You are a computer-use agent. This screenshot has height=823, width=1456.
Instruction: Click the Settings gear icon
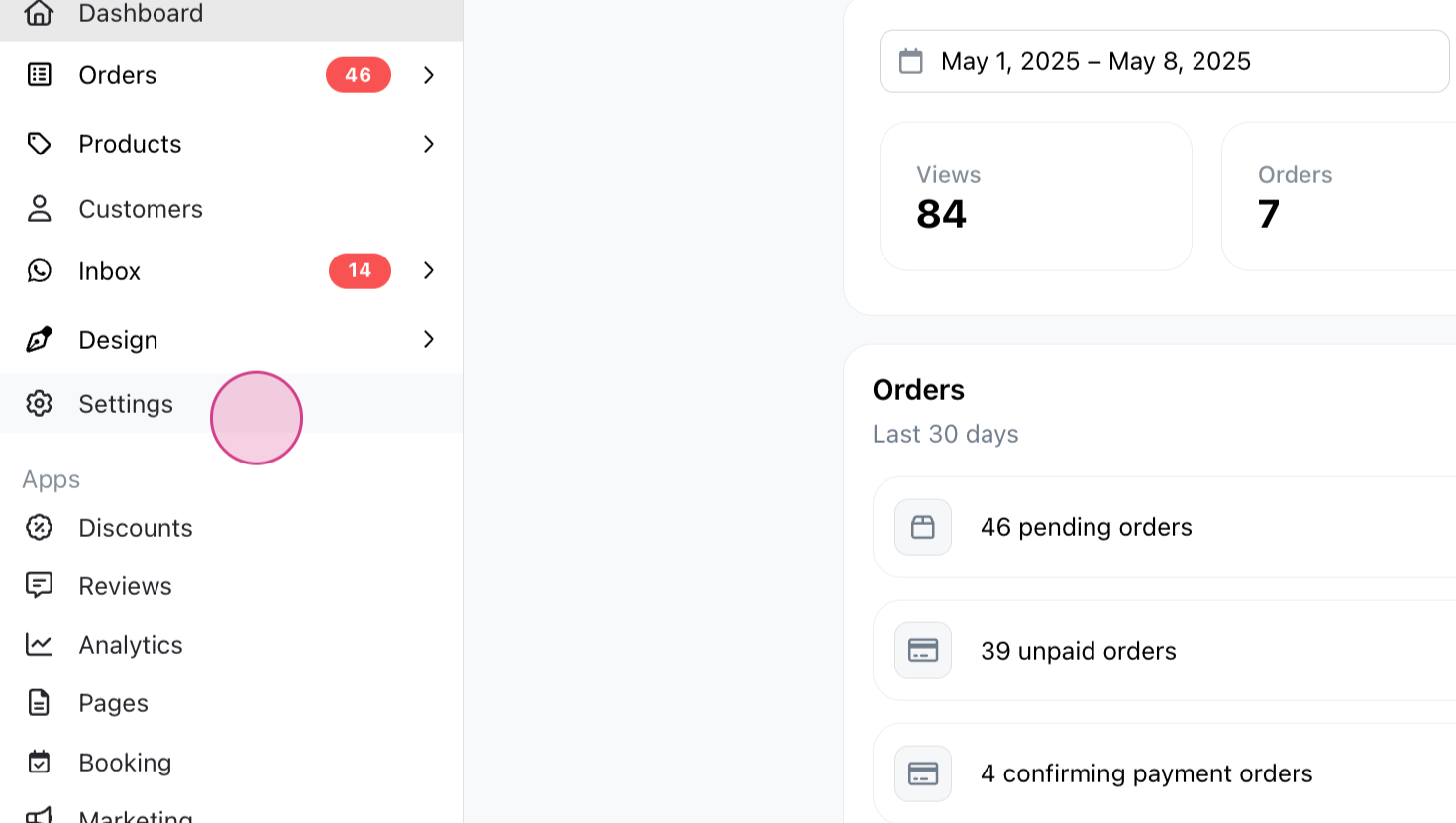[x=39, y=404]
